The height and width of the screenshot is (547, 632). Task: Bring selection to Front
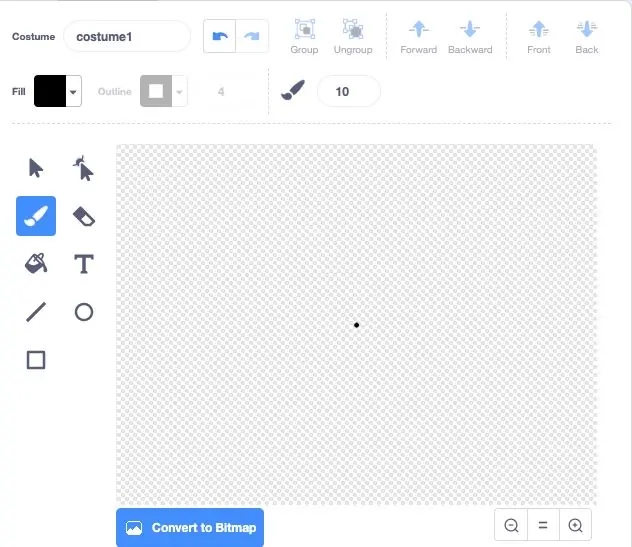click(538, 36)
